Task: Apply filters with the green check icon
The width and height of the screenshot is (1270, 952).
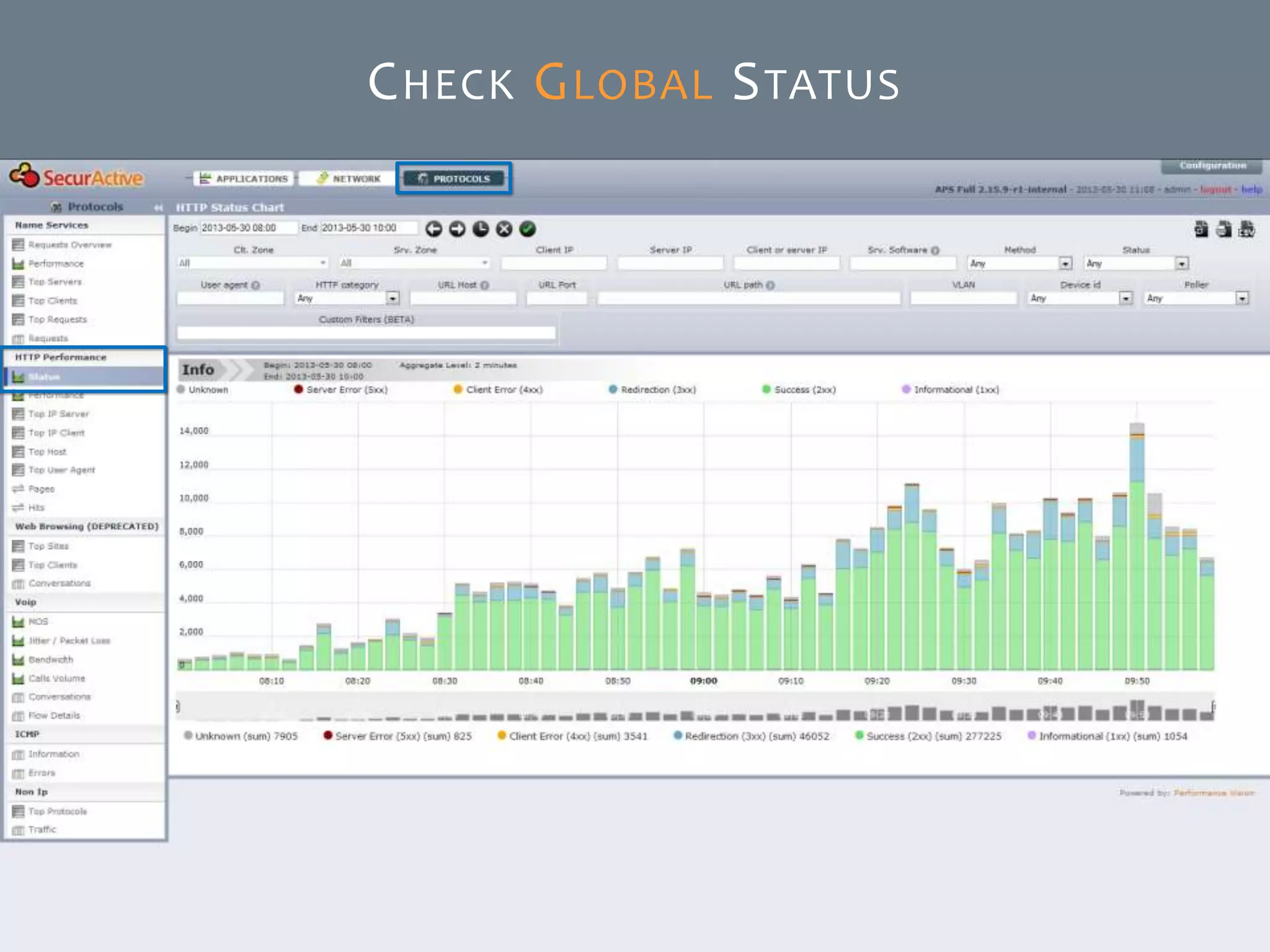Action: [528, 229]
